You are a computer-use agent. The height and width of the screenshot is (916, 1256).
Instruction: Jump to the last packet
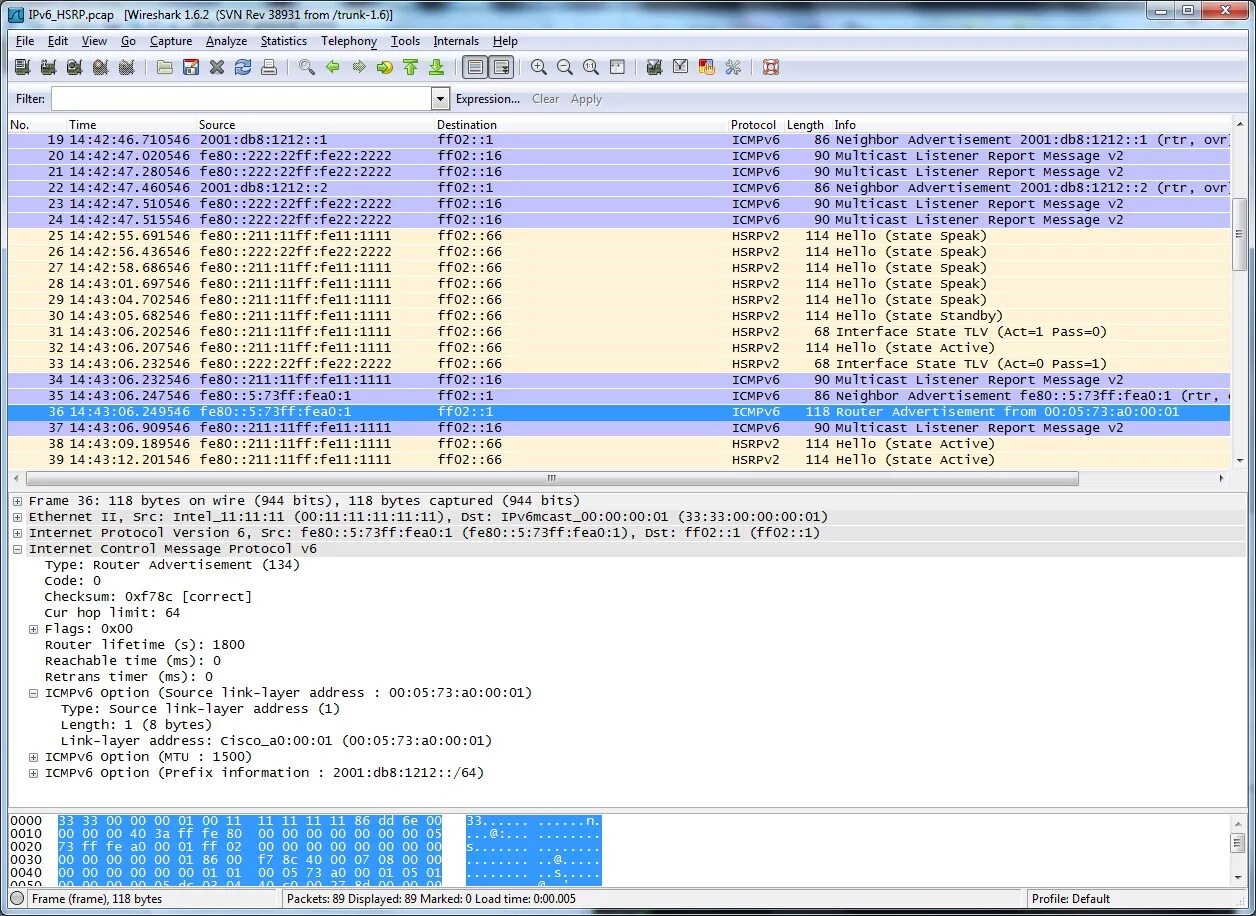436,67
